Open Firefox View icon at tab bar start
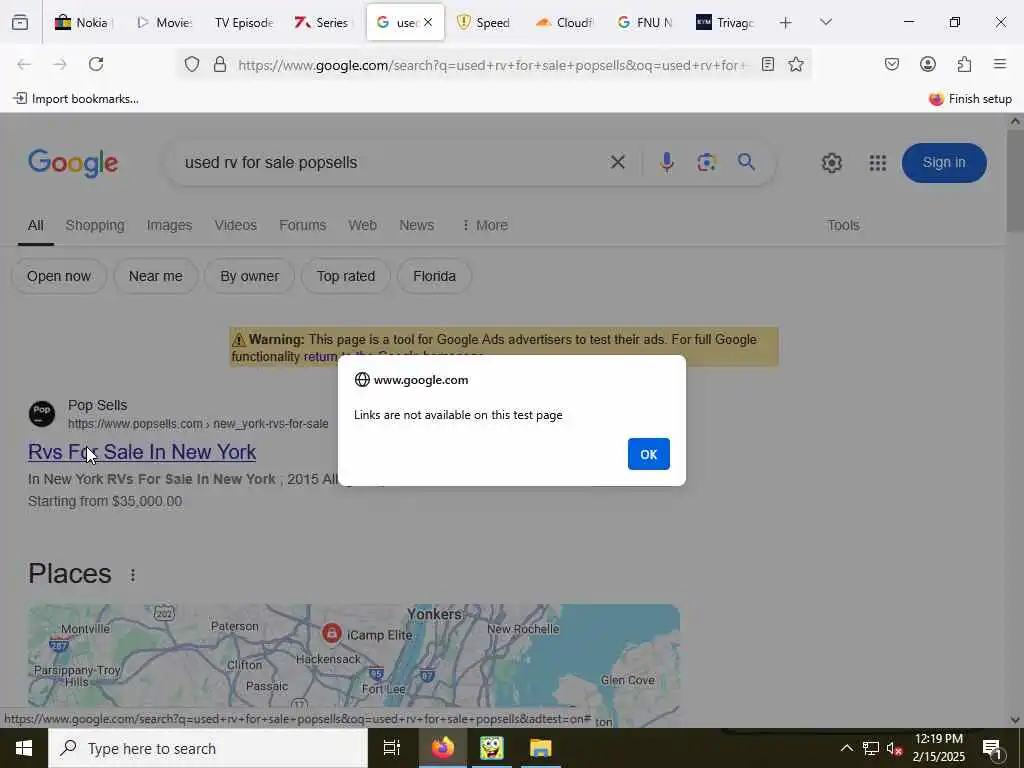1024x768 pixels. pos(20,23)
